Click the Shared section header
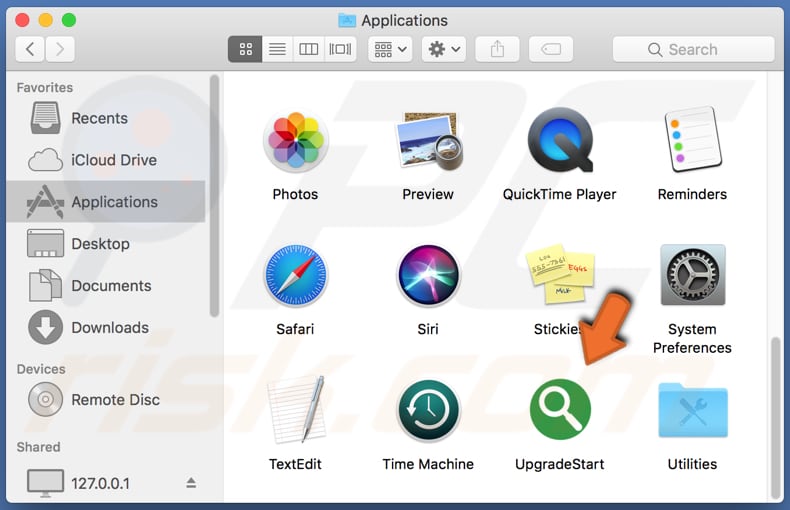The height and width of the screenshot is (510, 790). (x=38, y=447)
